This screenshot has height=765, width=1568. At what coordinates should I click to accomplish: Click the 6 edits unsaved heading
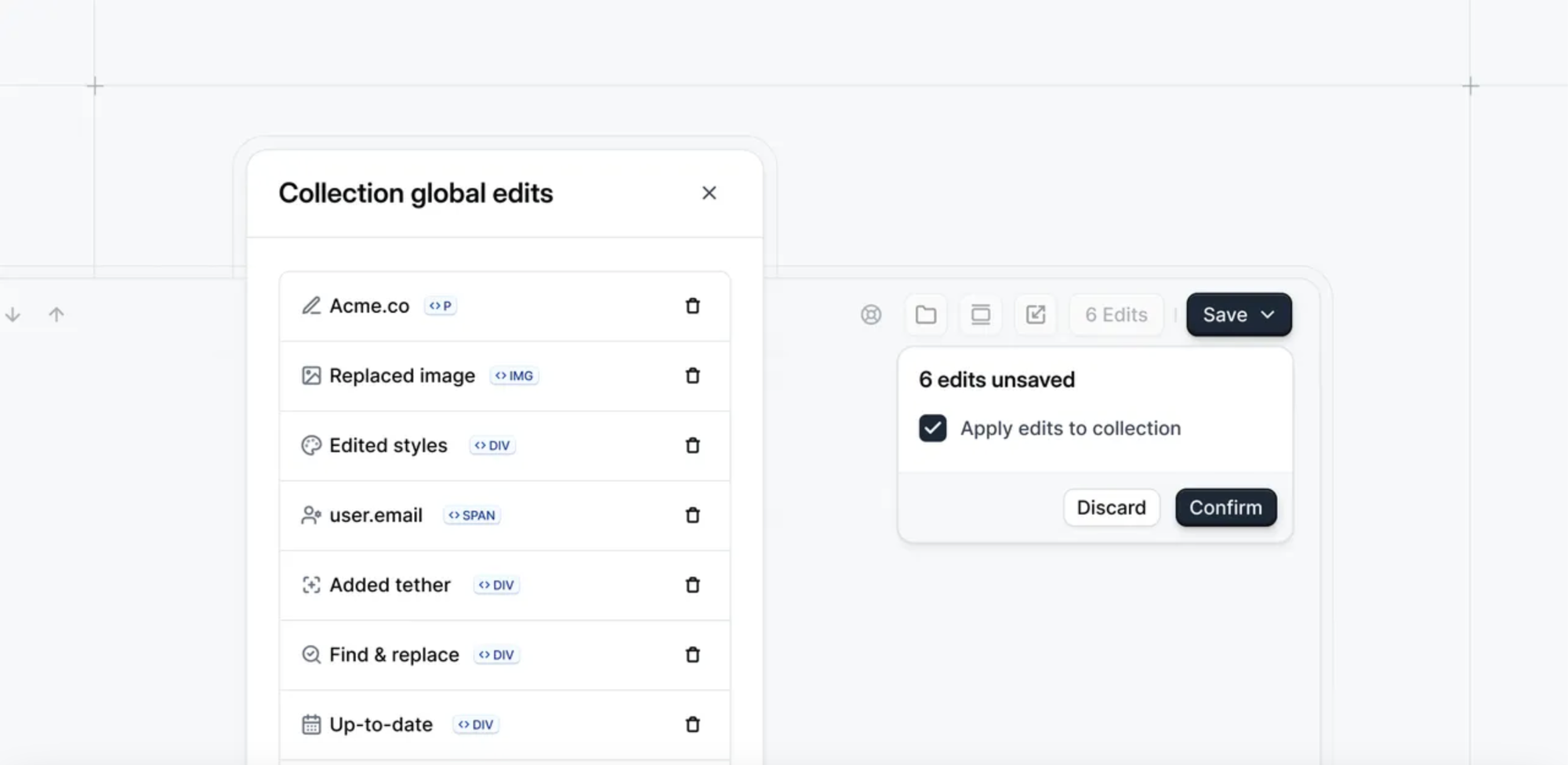[996, 379]
